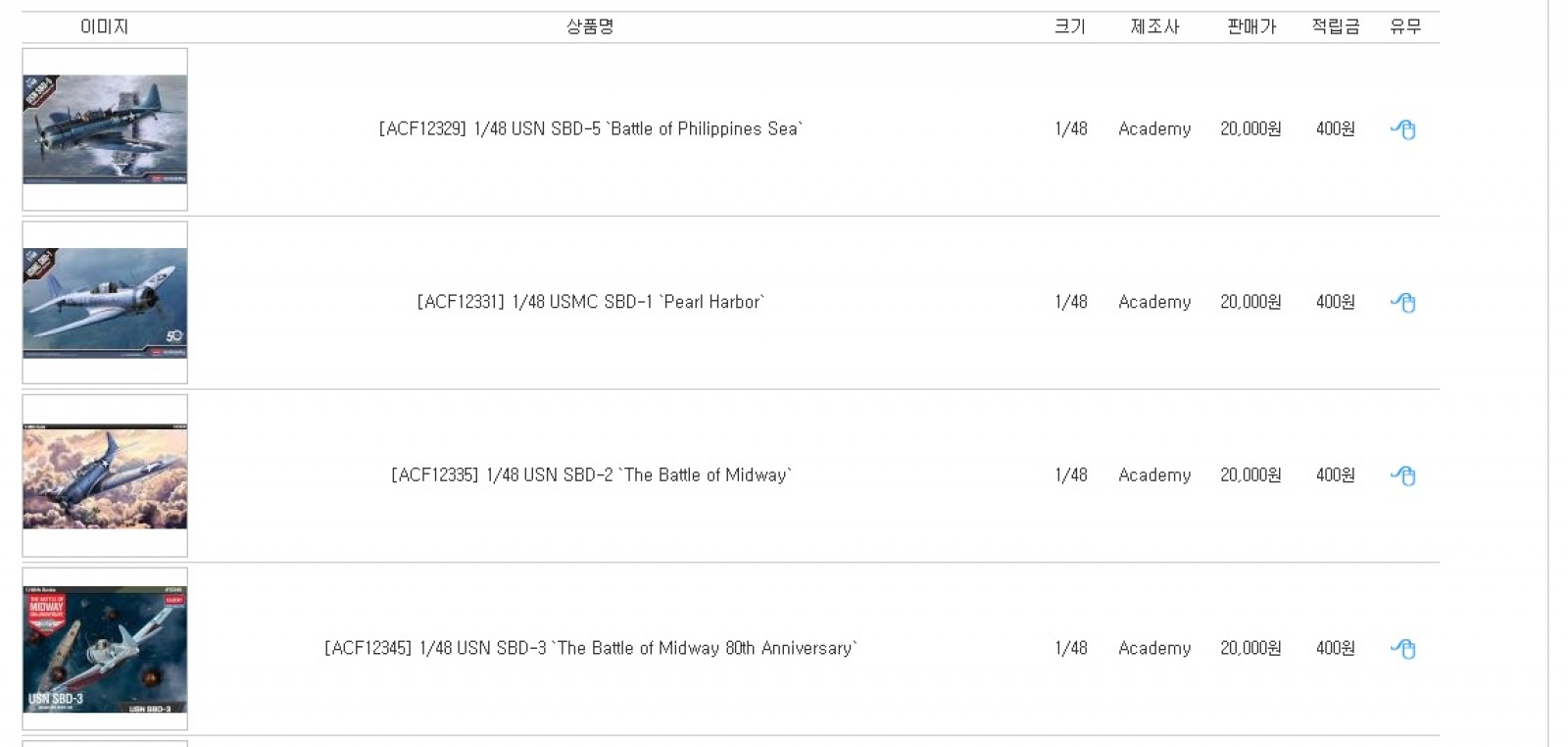Click 제조사 column header
The image size is (1568, 747).
point(1154,26)
